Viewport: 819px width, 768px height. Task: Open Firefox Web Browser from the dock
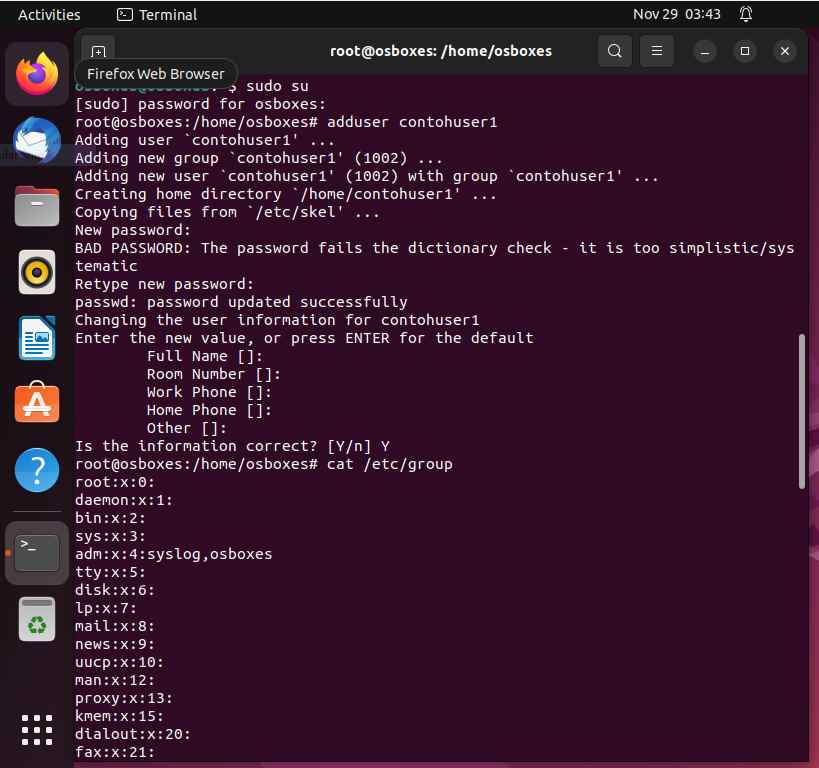(x=37, y=74)
